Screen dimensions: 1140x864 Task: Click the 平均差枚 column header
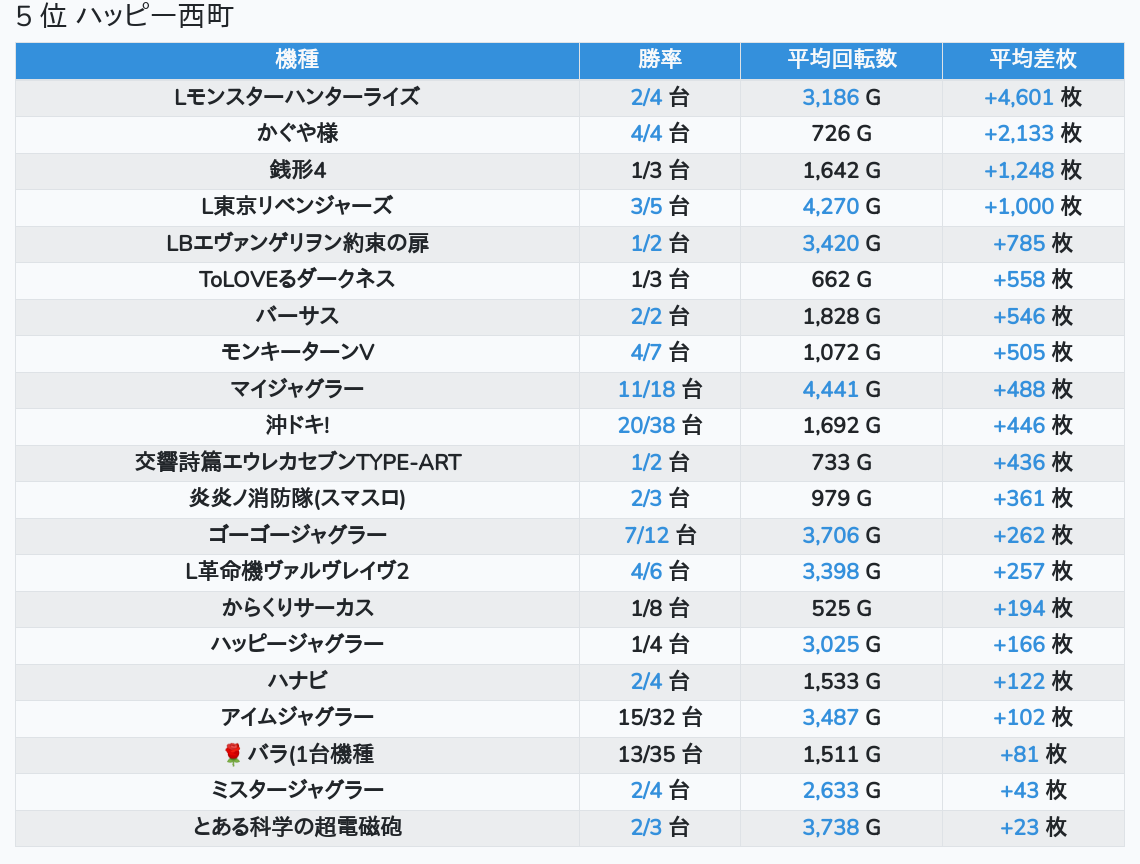pyautogui.click(x=1032, y=59)
